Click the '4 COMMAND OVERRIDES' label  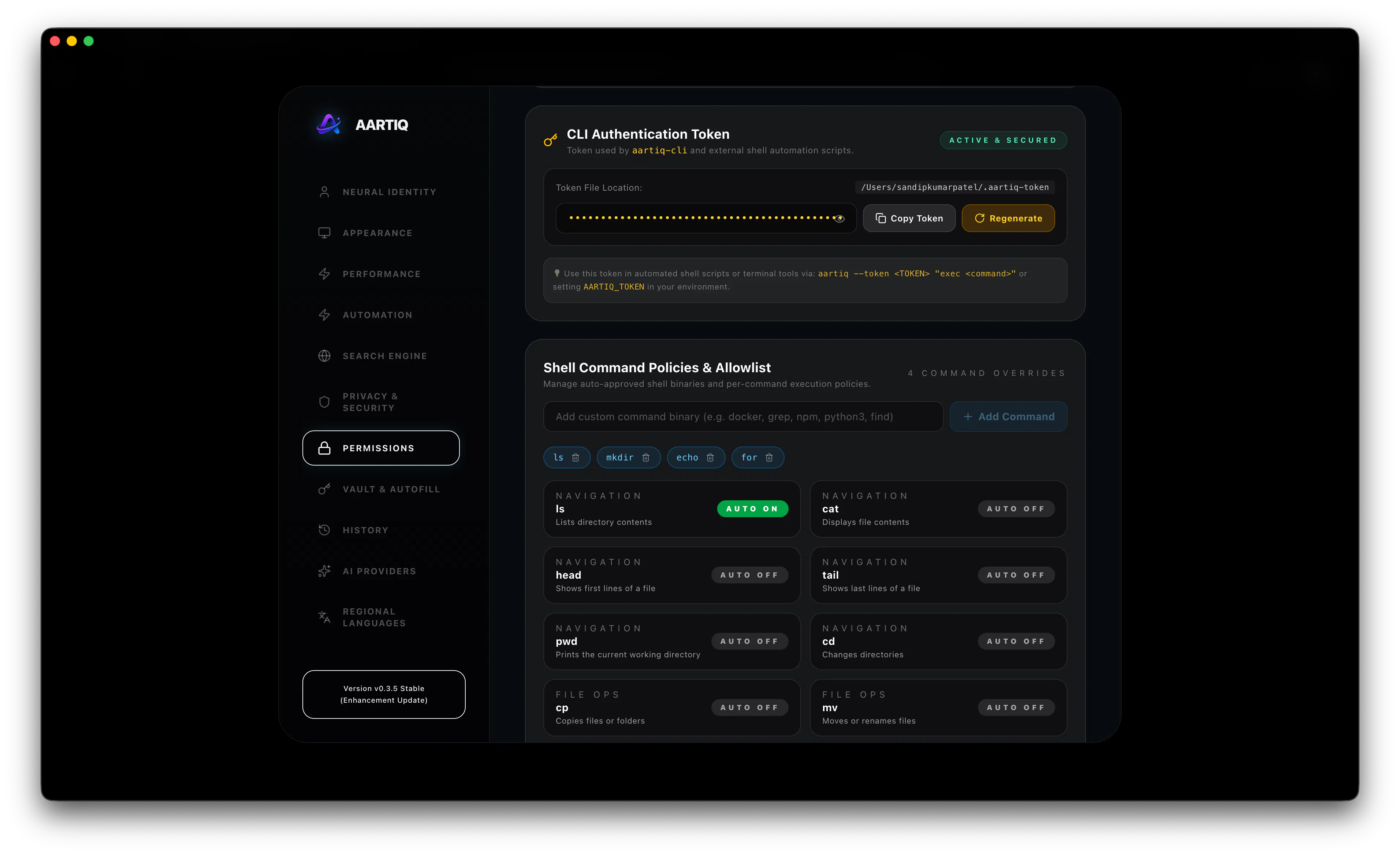(x=986, y=373)
